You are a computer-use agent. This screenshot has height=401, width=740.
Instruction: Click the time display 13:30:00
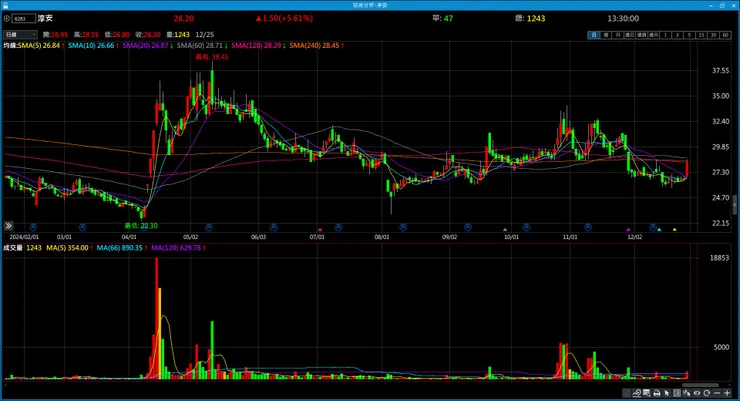(623, 18)
